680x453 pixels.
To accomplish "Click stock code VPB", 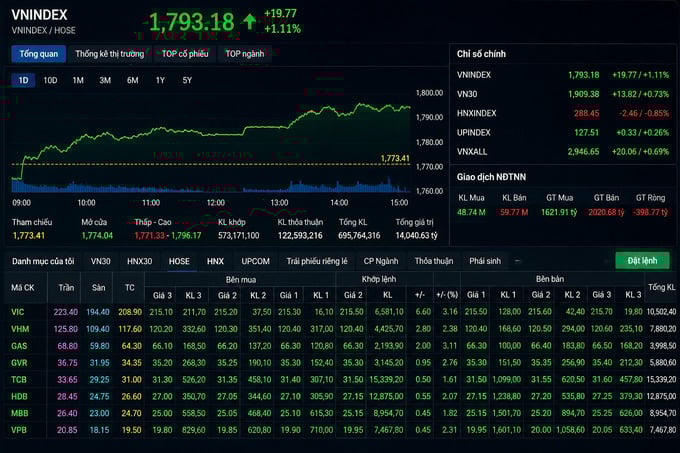I will [x=19, y=430].
